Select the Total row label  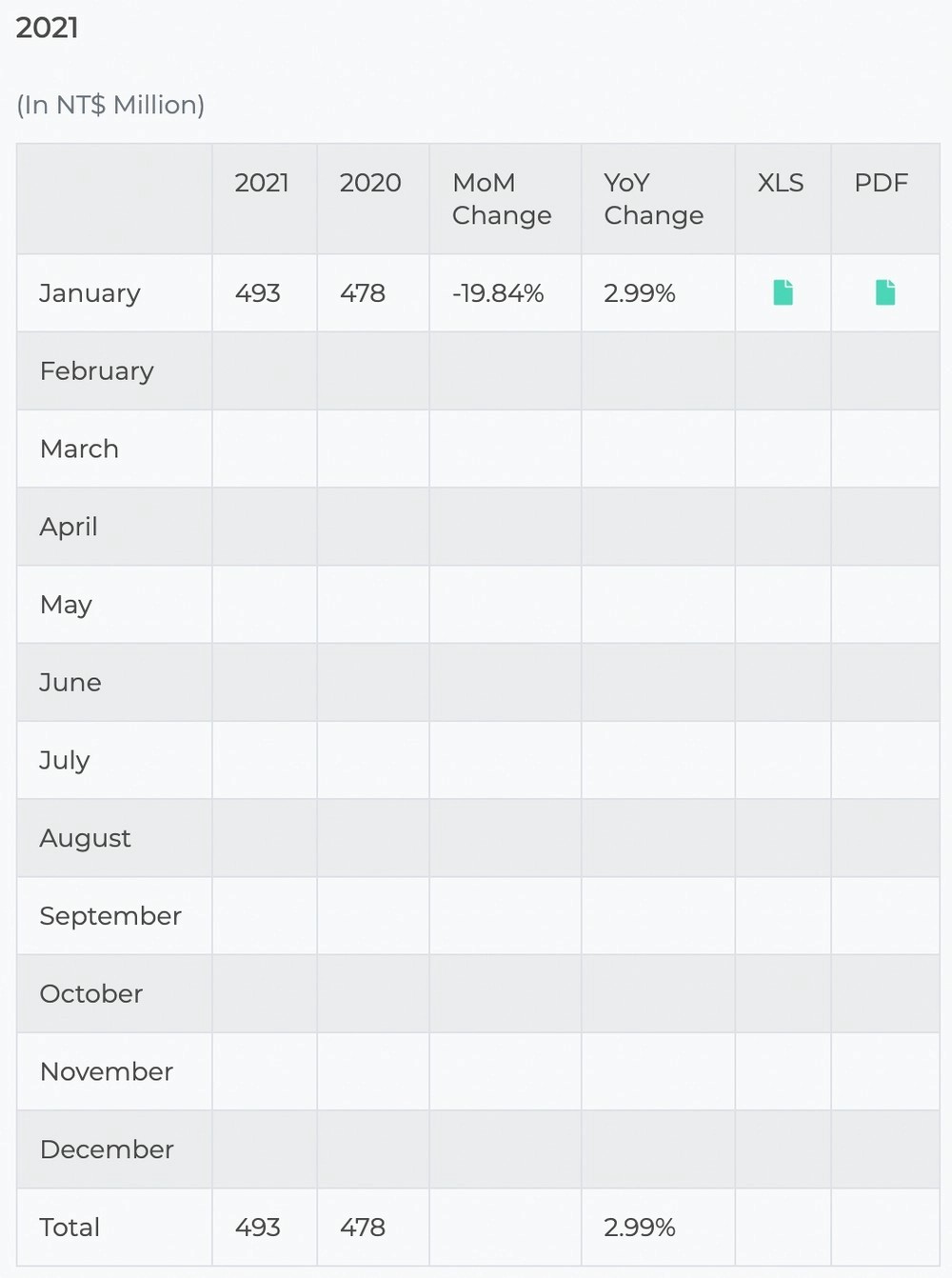(x=69, y=1228)
